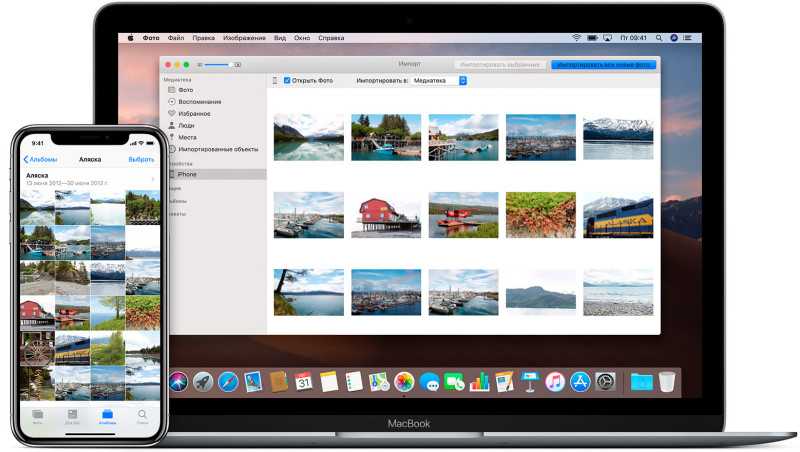Tap the waterwheel photo on iPhone
The width and height of the screenshot is (800, 452).
pos(37,347)
